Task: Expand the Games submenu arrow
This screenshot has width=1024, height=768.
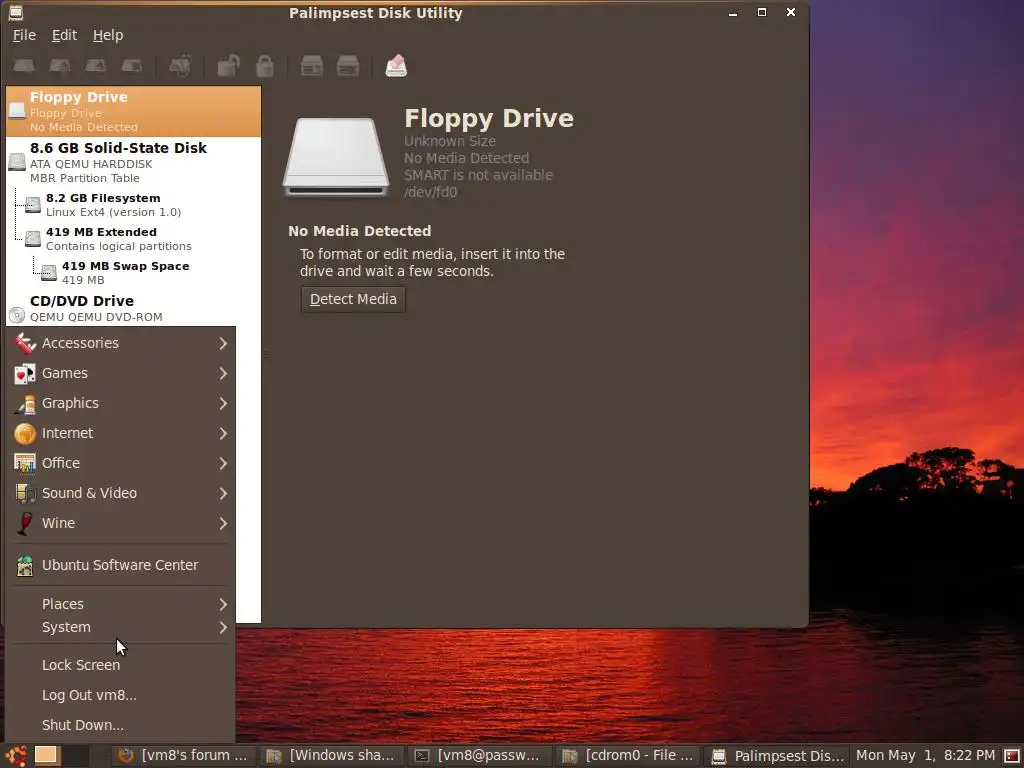Action: 223,374
